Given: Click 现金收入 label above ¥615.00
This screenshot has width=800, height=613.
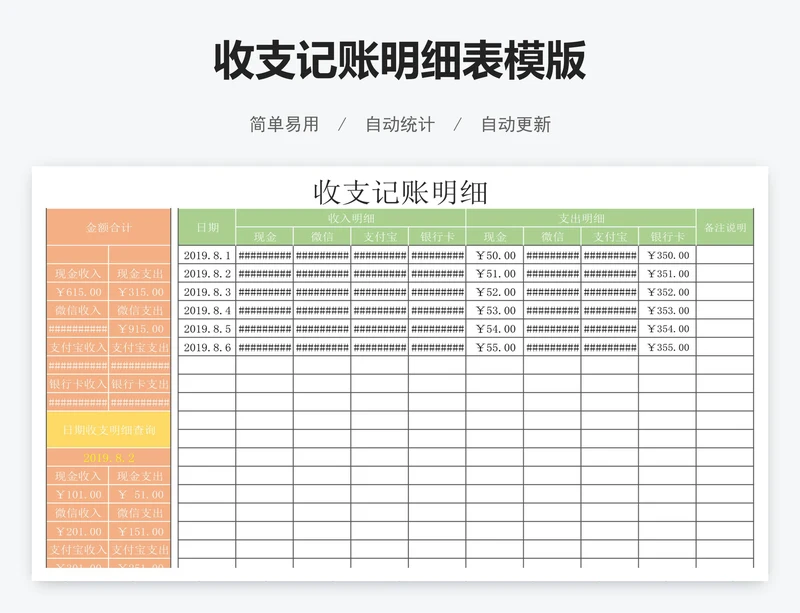Looking at the screenshot, I should click(x=78, y=274).
